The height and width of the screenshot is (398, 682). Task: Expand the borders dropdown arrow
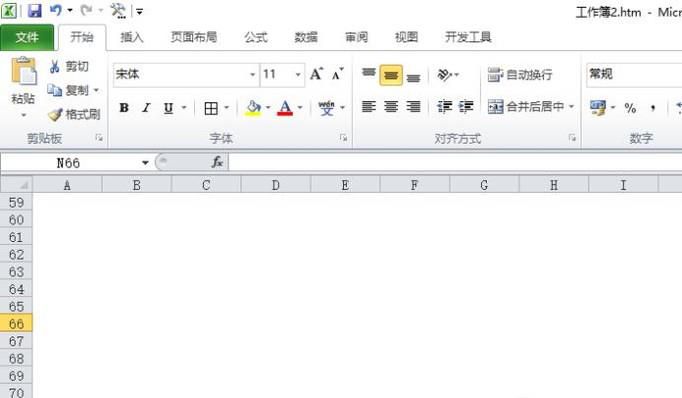point(226,107)
